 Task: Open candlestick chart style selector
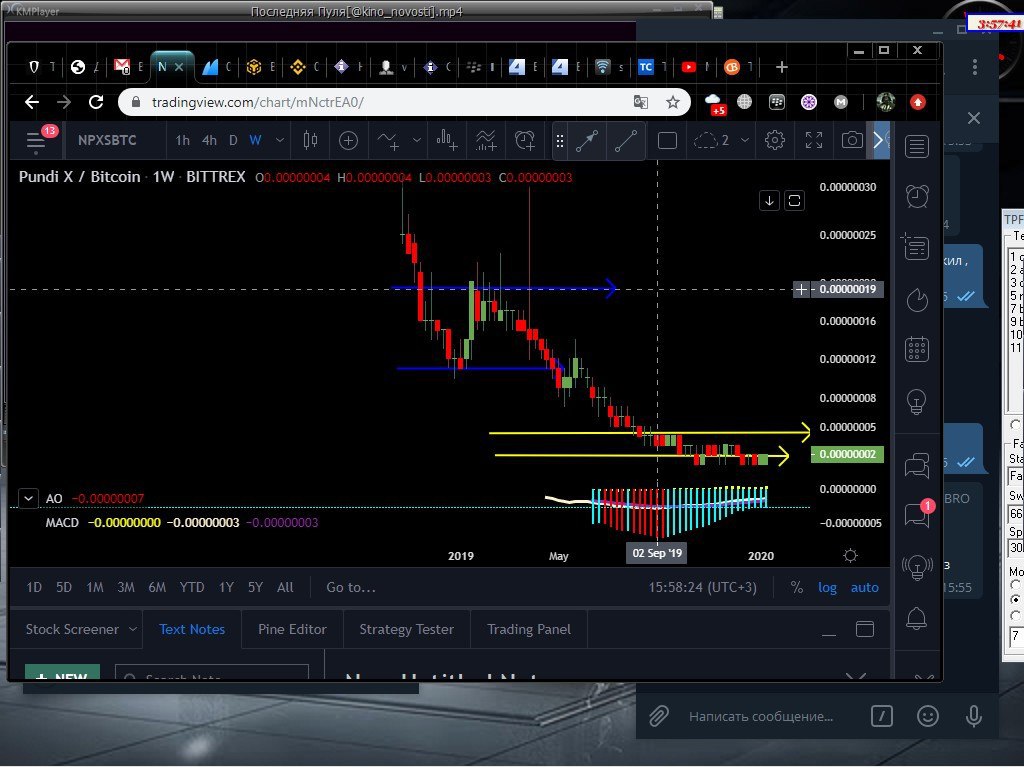point(311,140)
